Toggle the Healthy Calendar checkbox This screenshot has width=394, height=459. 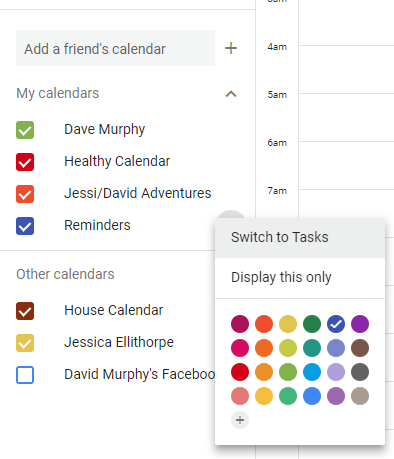coord(25,162)
